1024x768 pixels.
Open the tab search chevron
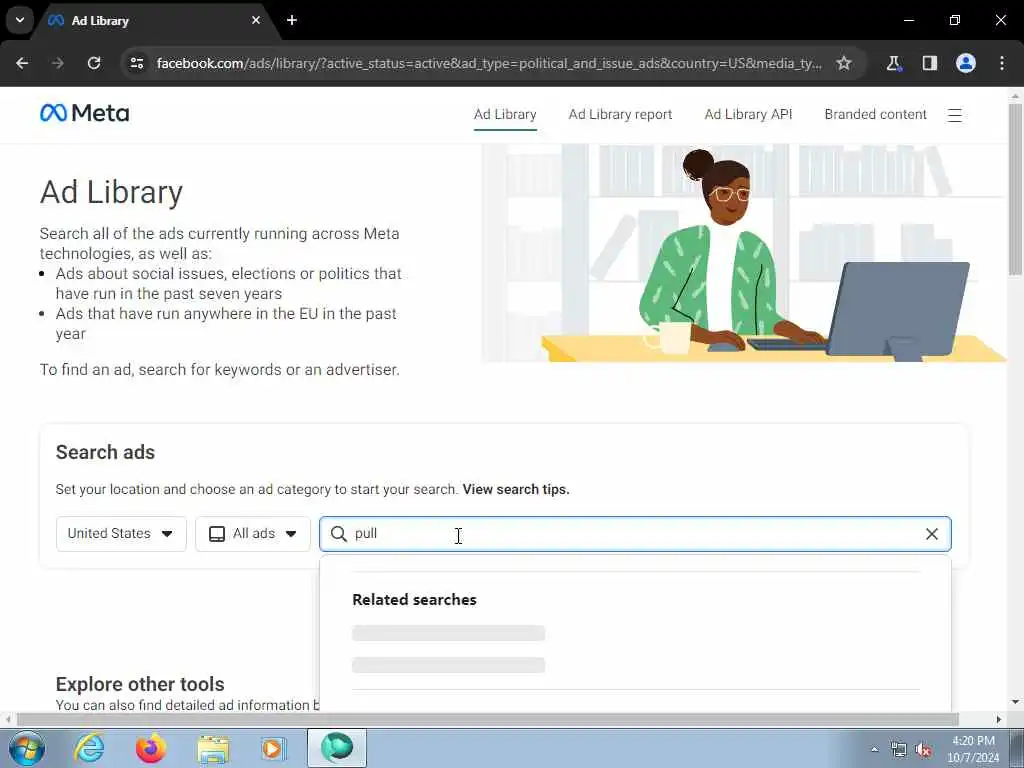pyautogui.click(x=20, y=20)
